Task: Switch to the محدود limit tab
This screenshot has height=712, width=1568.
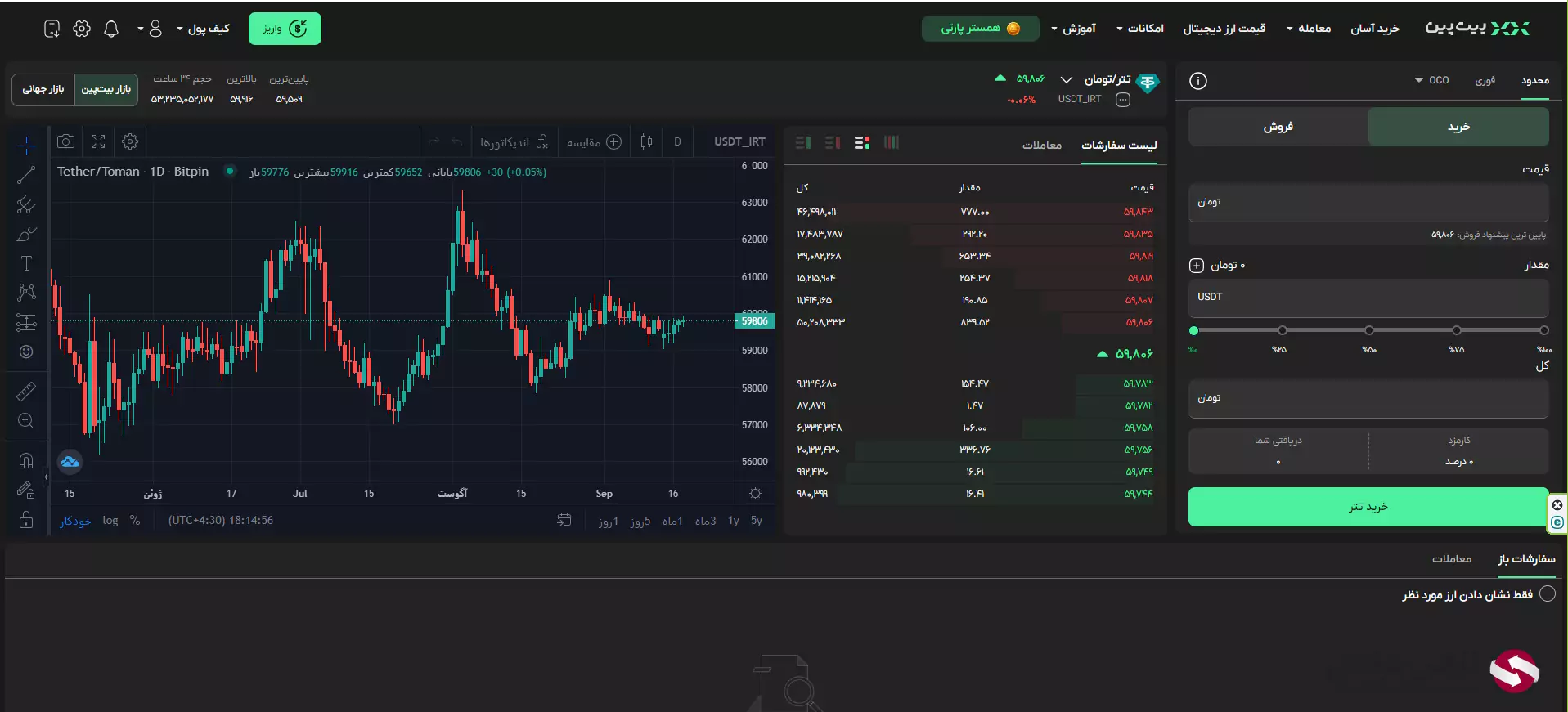Action: 1535,80
